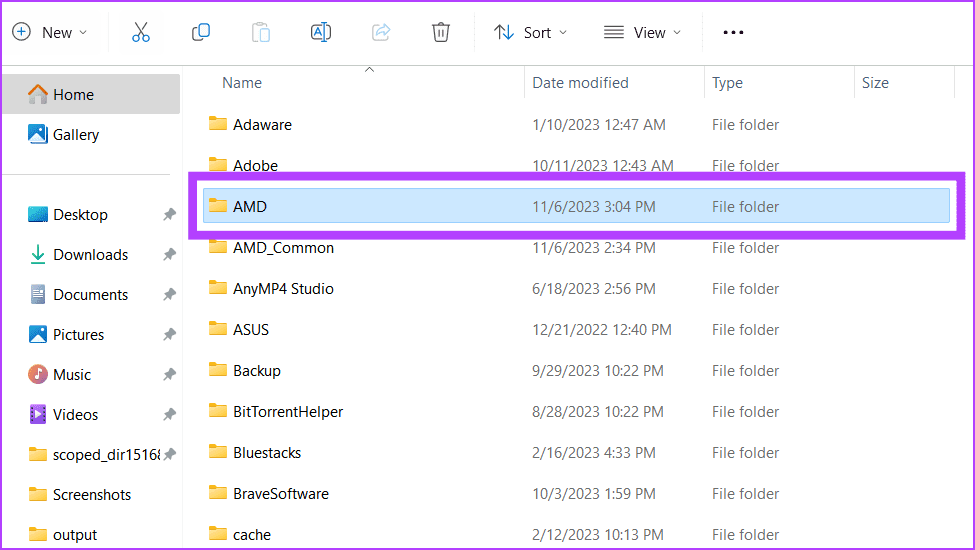Select the Bluestacks folder row
The image size is (975, 550).
267,453
